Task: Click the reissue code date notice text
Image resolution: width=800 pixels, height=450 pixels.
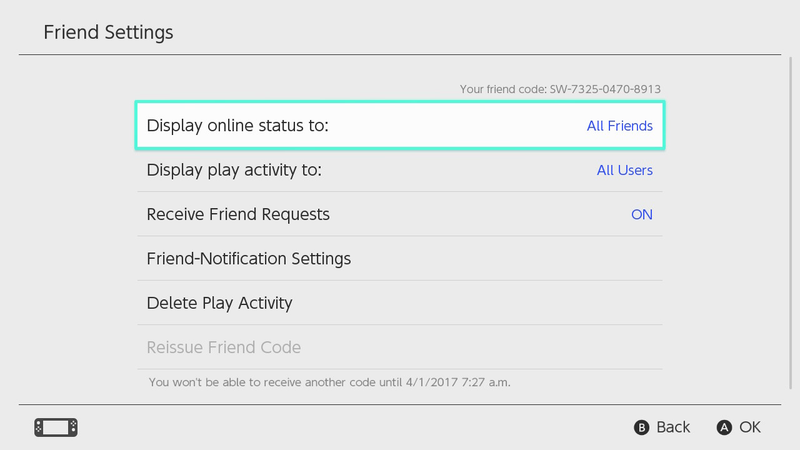Action: [330, 382]
